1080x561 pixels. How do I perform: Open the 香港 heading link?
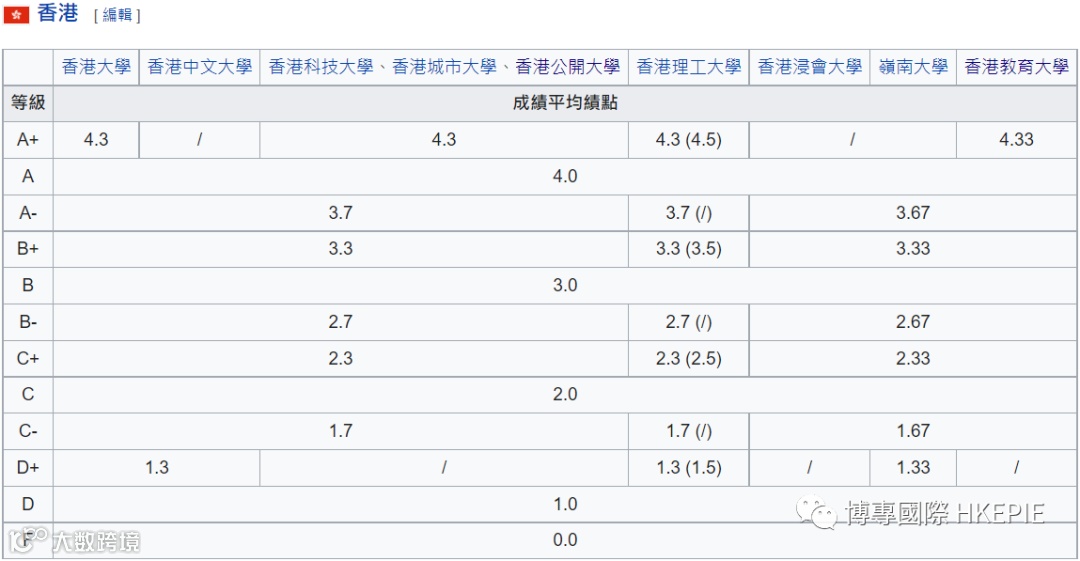click(58, 13)
